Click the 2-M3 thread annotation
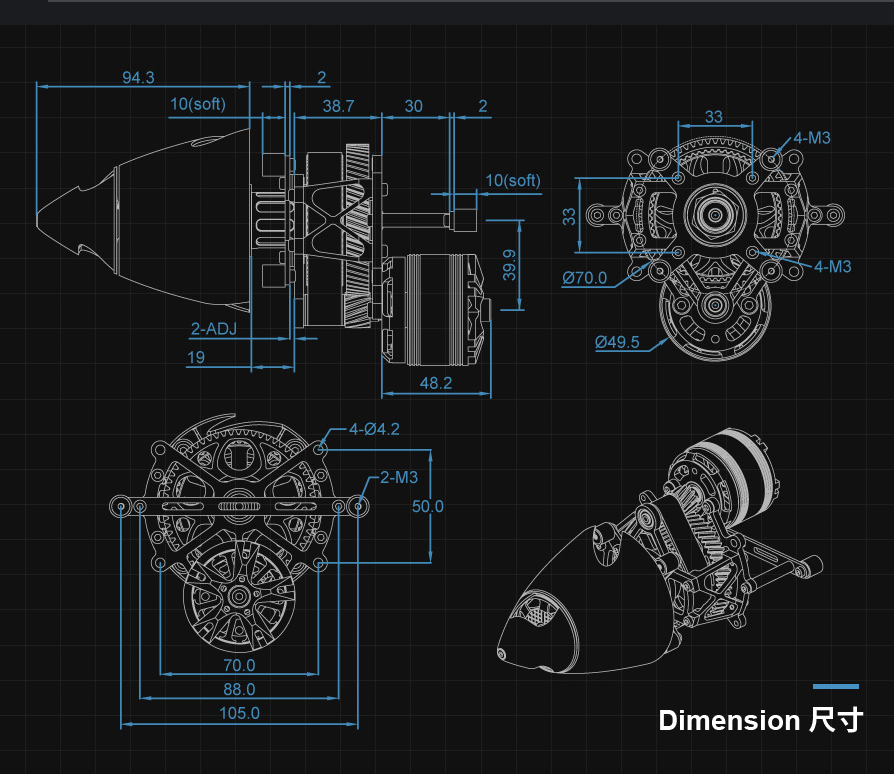Image resolution: width=894 pixels, height=774 pixels. (398, 478)
